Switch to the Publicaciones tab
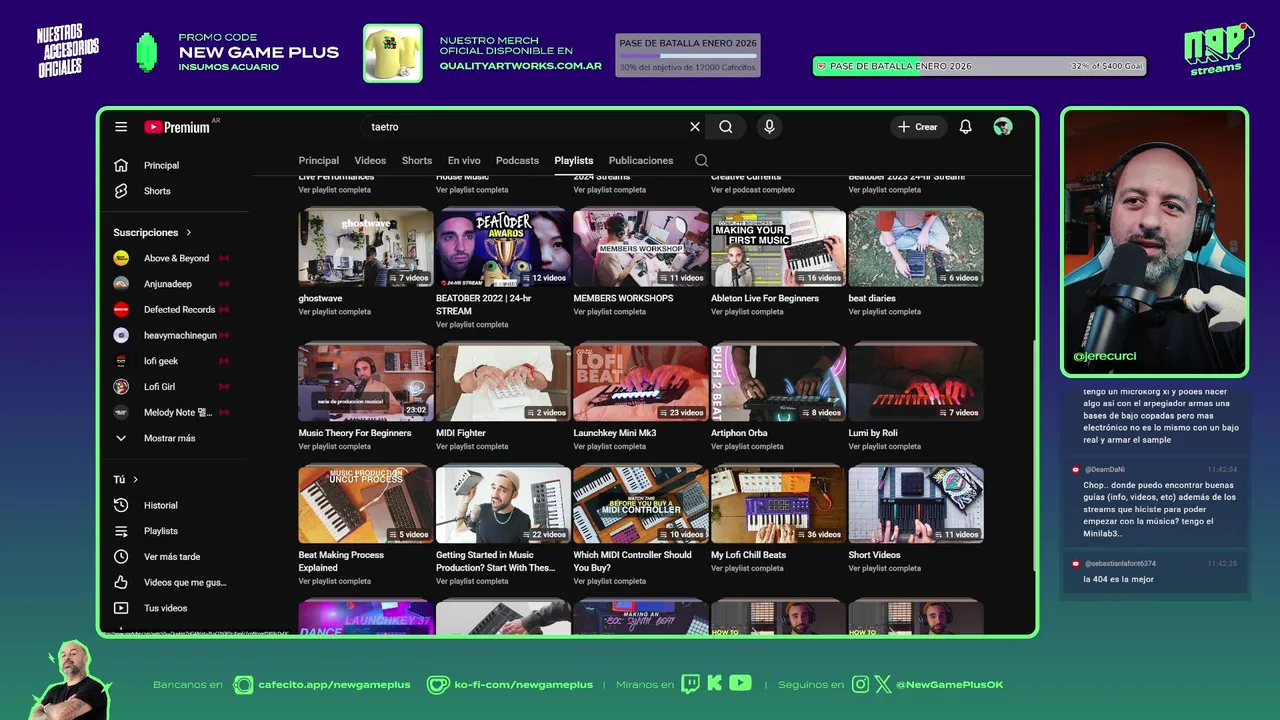 (x=641, y=160)
